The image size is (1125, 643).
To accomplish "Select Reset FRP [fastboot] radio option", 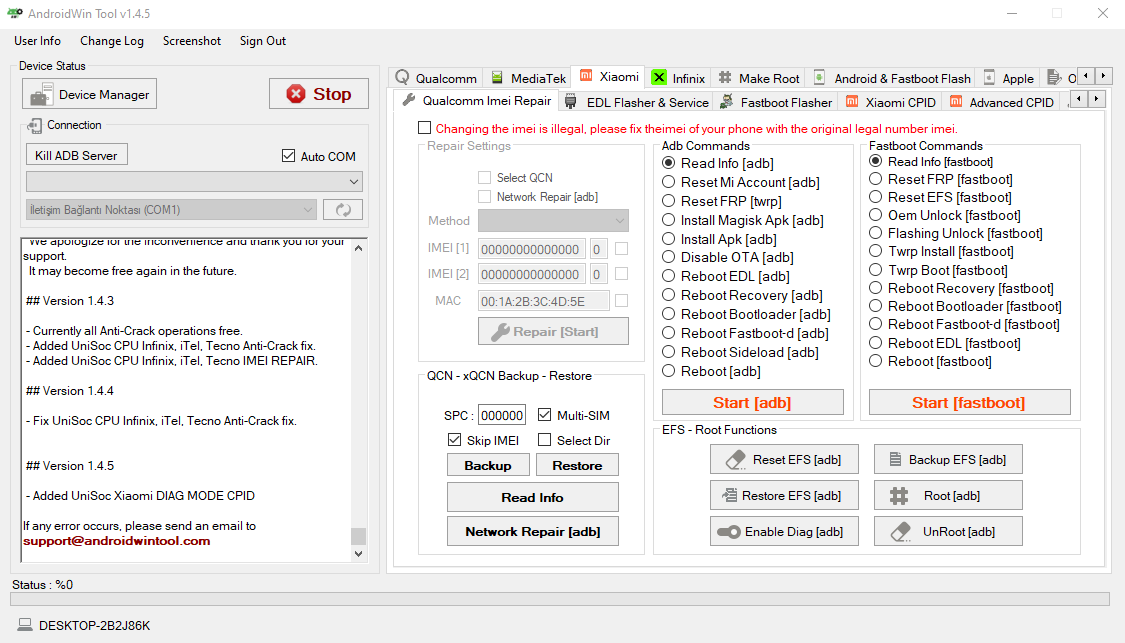I will [x=876, y=179].
